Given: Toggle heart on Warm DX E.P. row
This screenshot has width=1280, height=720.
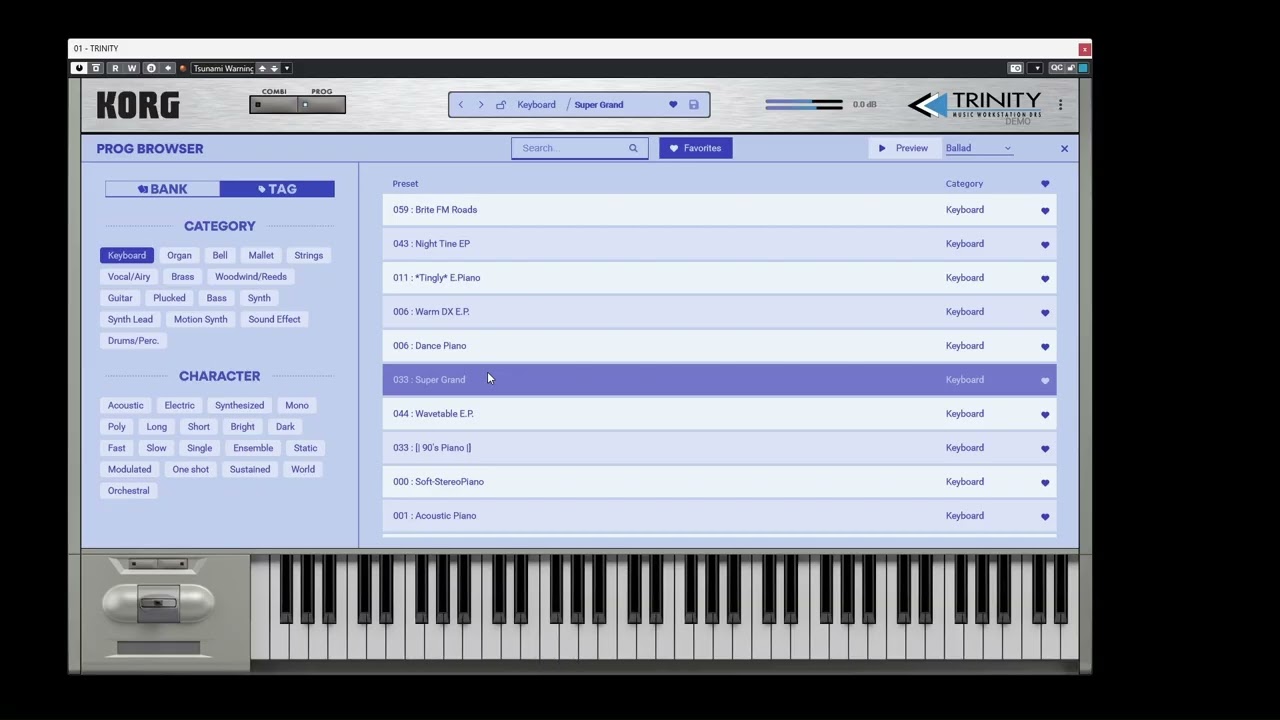Looking at the screenshot, I should 1045,313.
